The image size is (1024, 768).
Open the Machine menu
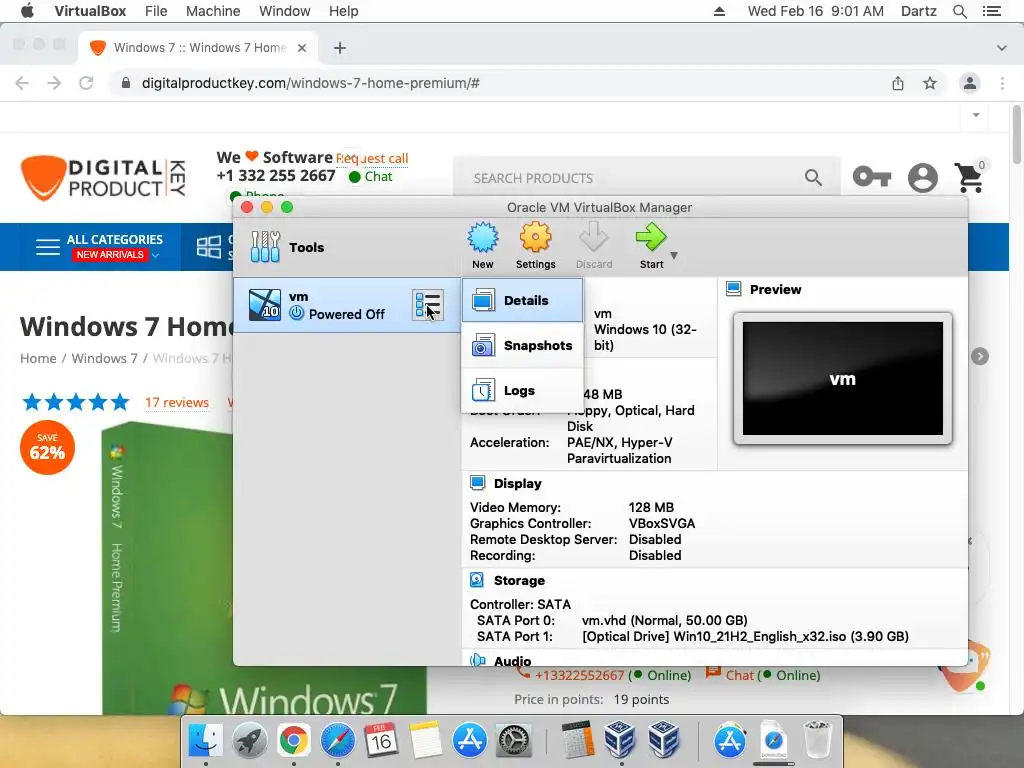point(213,11)
